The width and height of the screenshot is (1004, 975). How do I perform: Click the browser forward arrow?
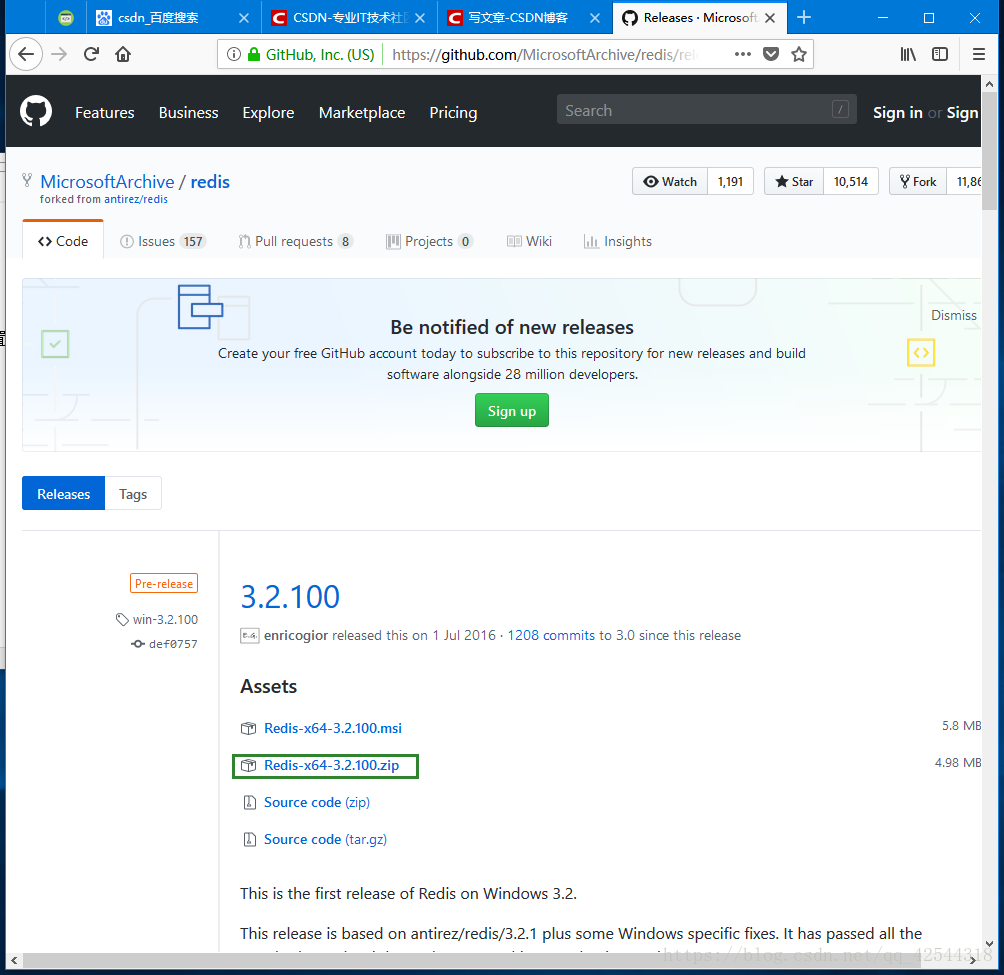[59, 54]
